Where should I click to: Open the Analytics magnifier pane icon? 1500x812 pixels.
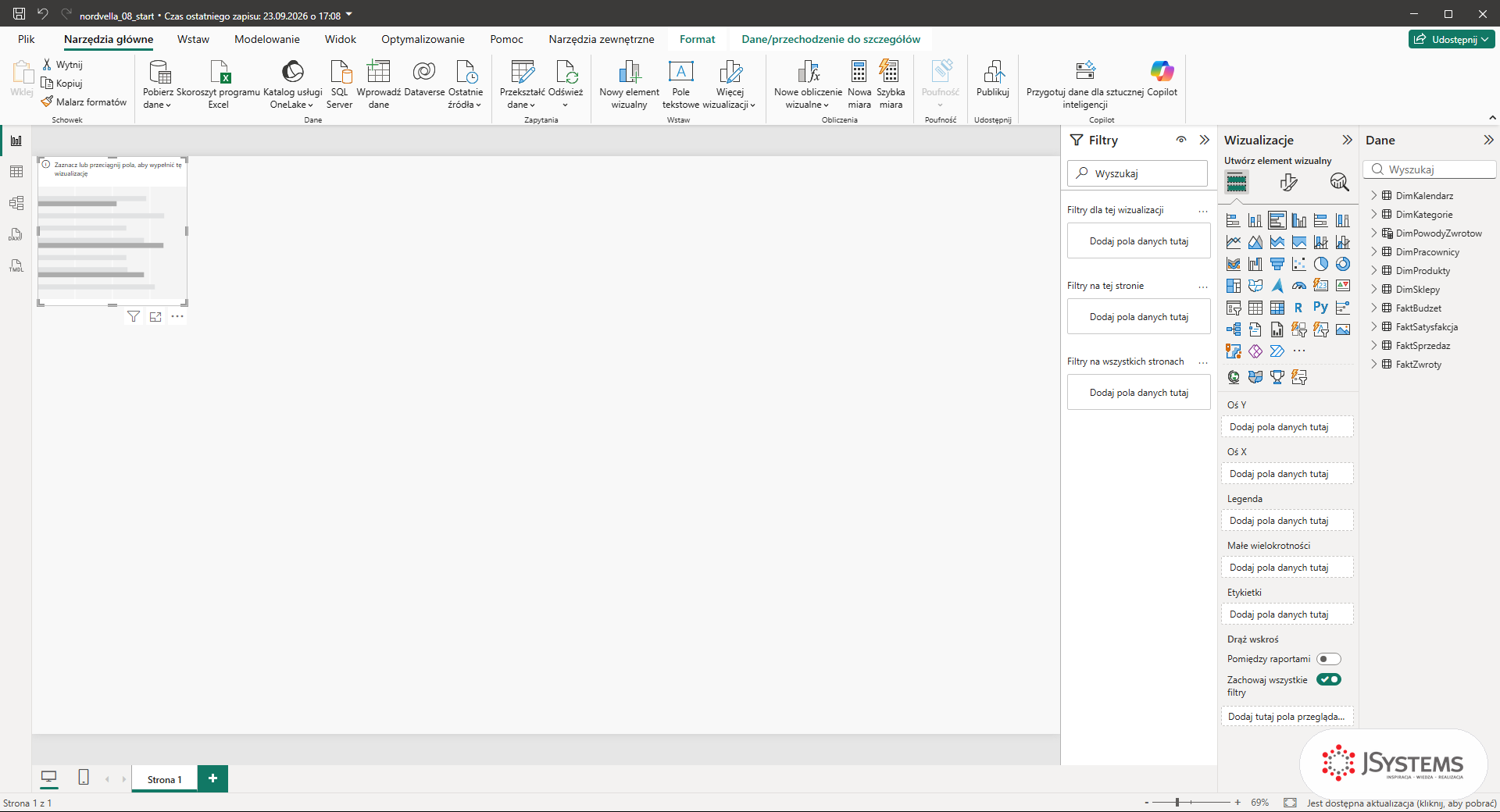tap(1340, 183)
